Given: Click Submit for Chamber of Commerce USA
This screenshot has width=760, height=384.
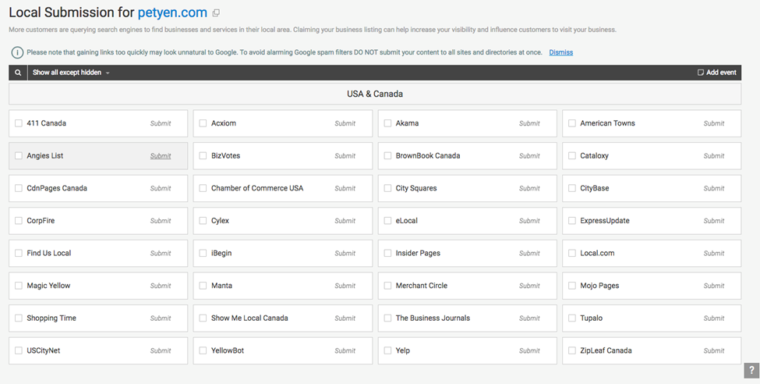Looking at the screenshot, I should click(345, 189).
